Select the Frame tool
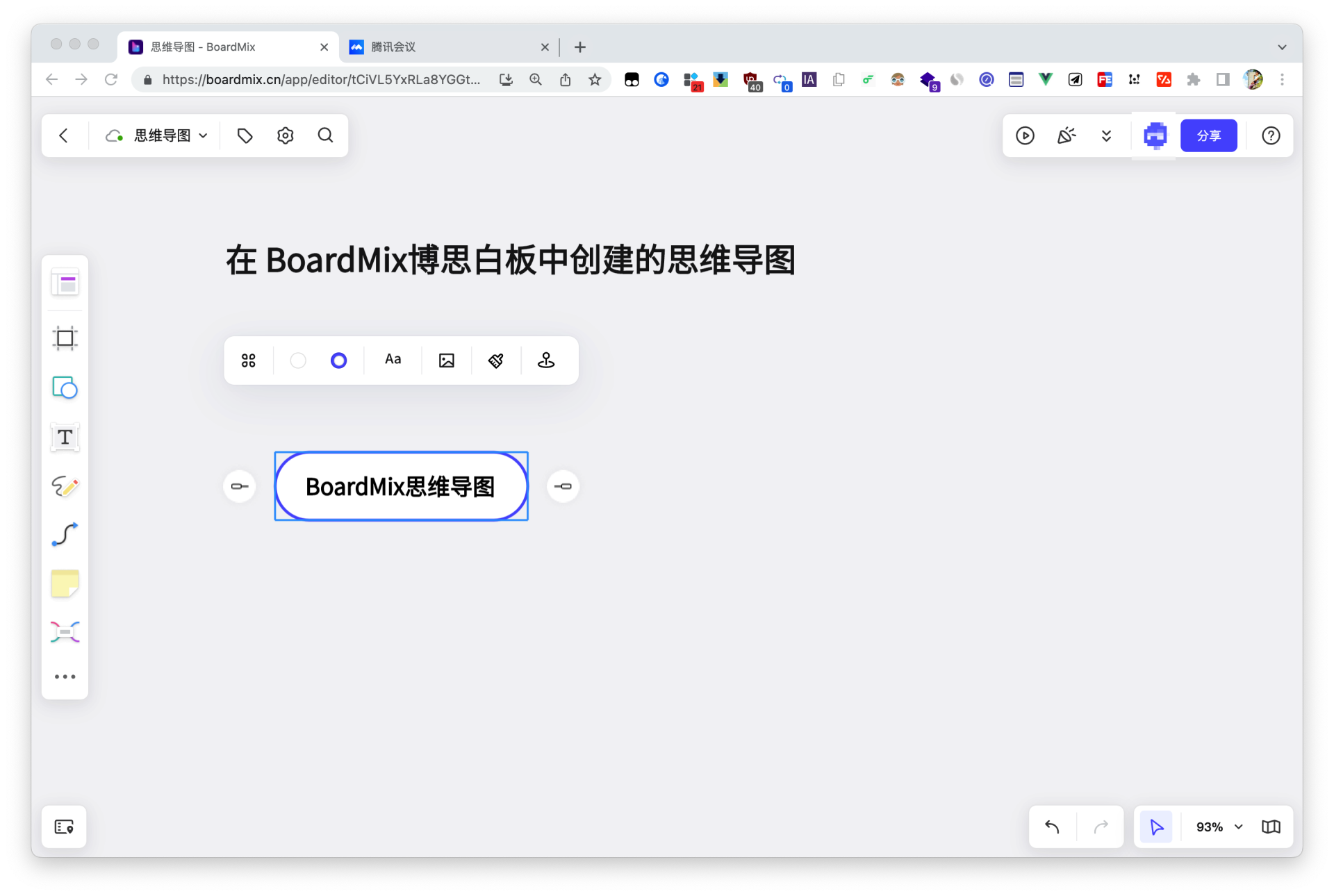1334x896 pixels. pyautogui.click(x=65, y=338)
